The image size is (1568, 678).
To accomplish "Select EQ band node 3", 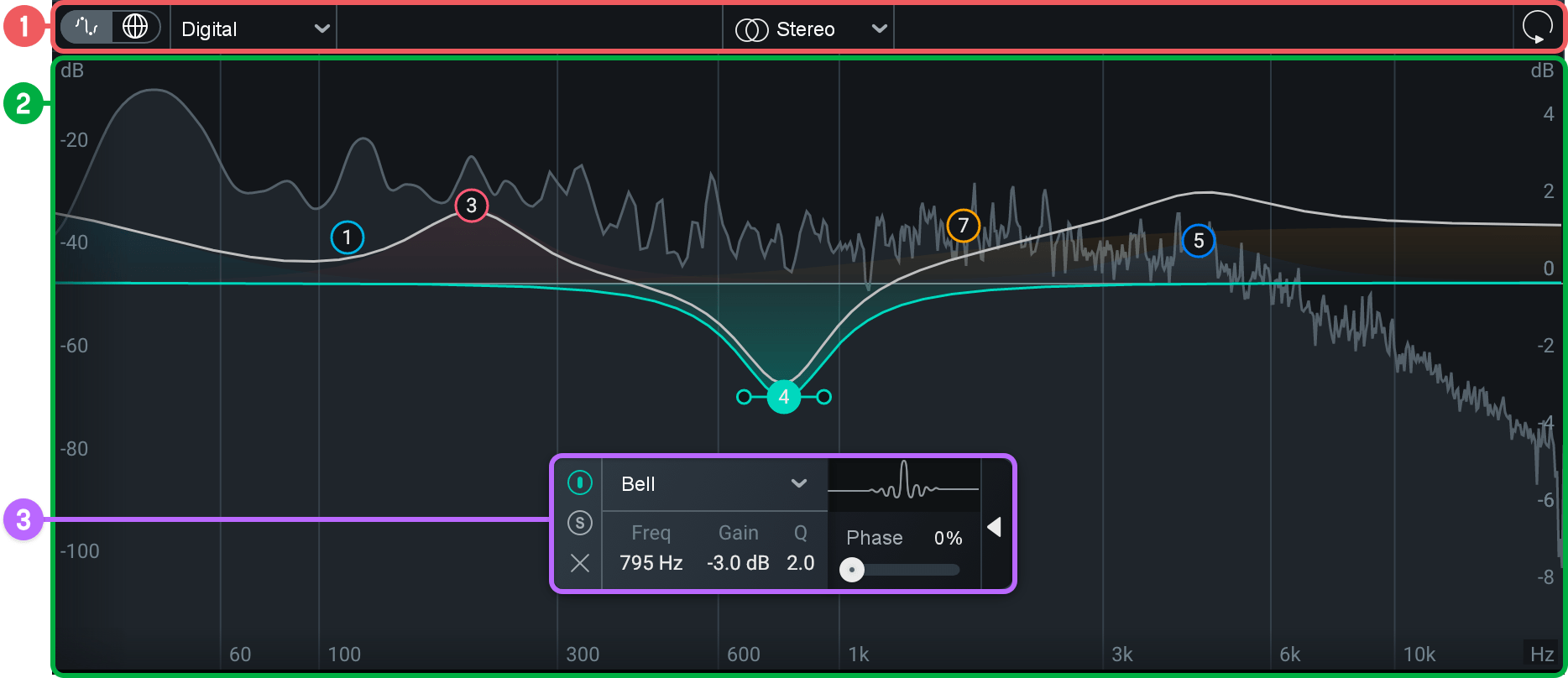I will 472,206.
